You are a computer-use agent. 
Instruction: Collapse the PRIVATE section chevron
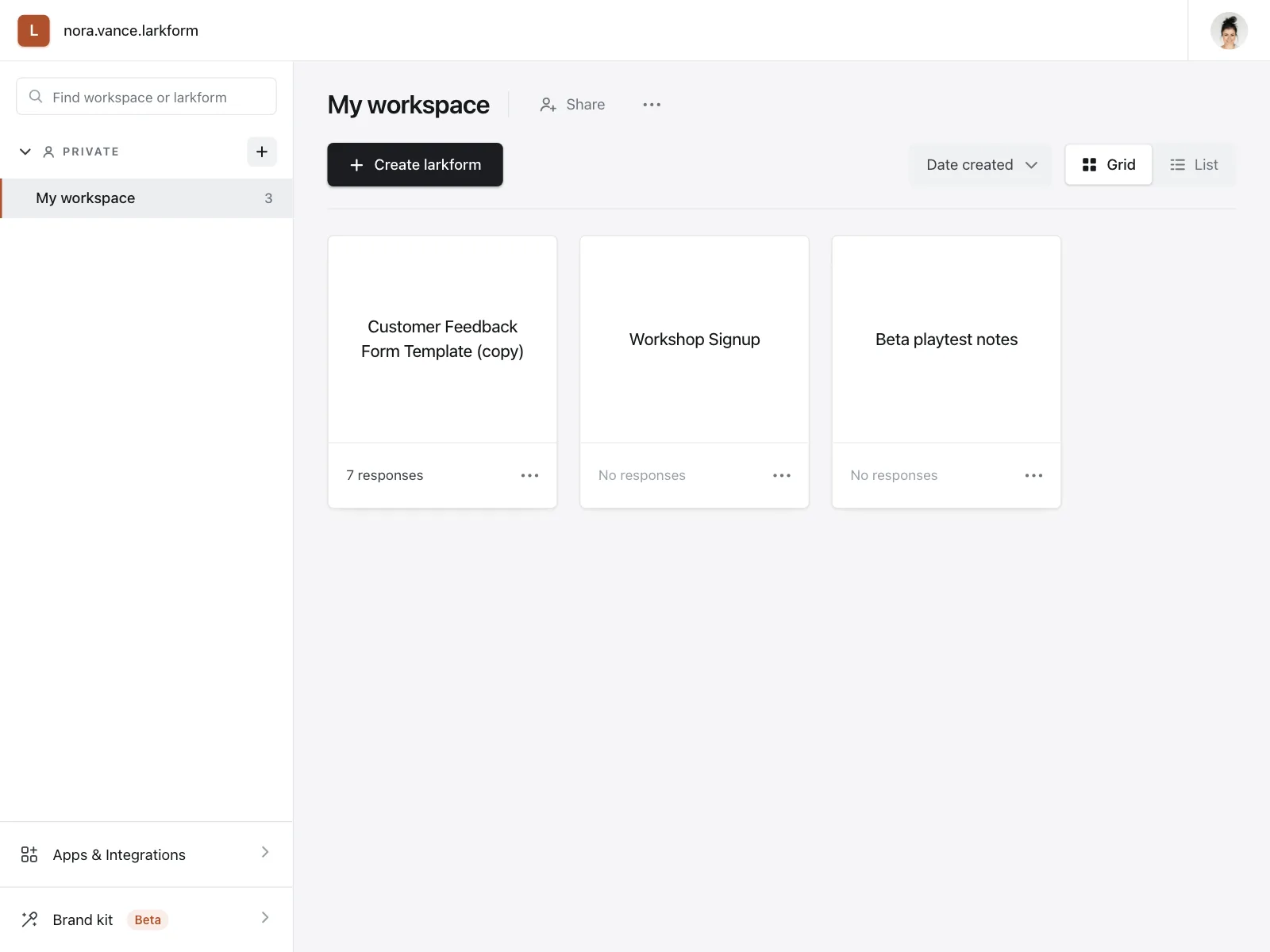pyautogui.click(x=25, y=152)
